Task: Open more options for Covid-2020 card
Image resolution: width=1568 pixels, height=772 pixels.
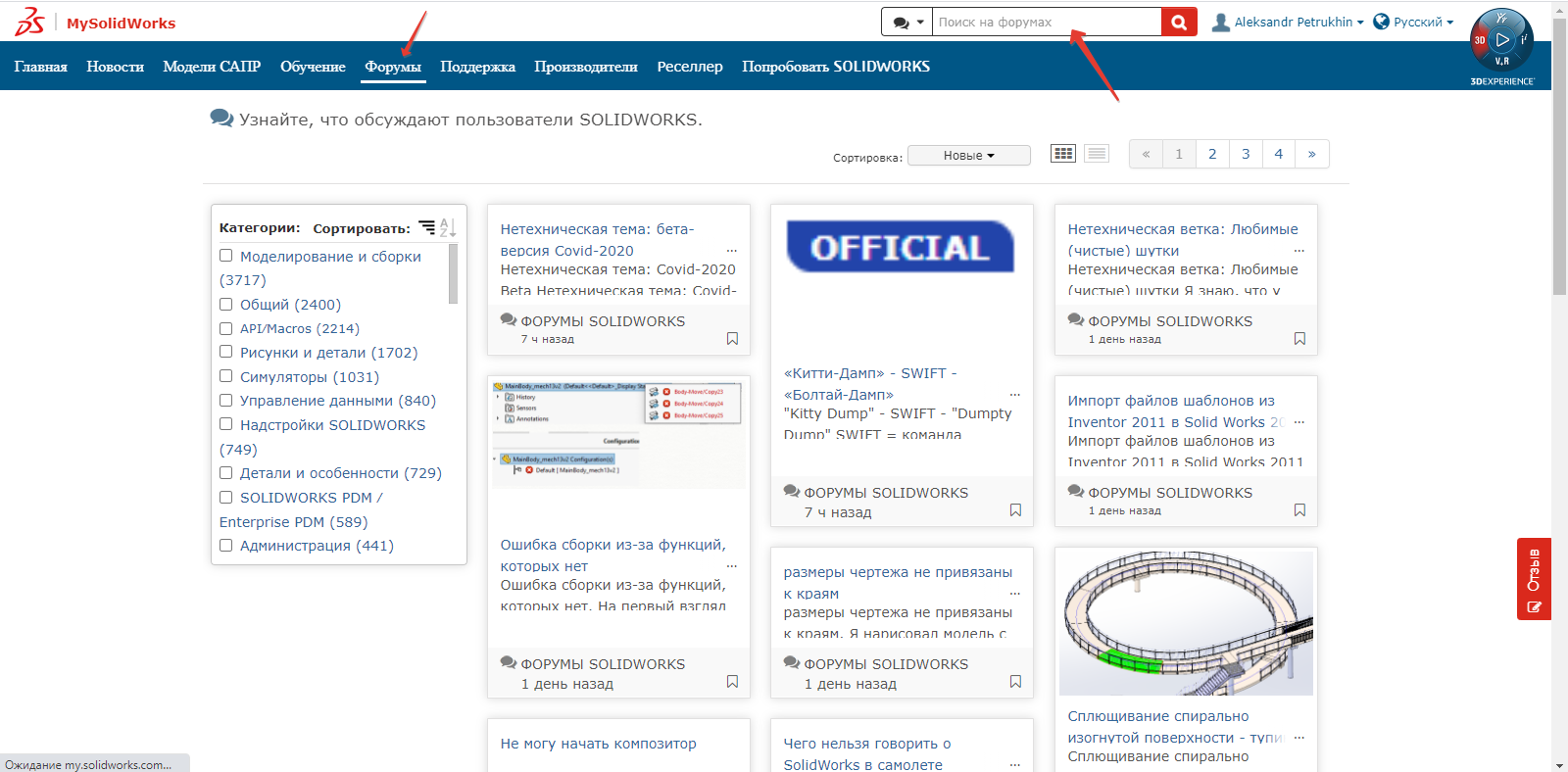Action: point(731,251)
